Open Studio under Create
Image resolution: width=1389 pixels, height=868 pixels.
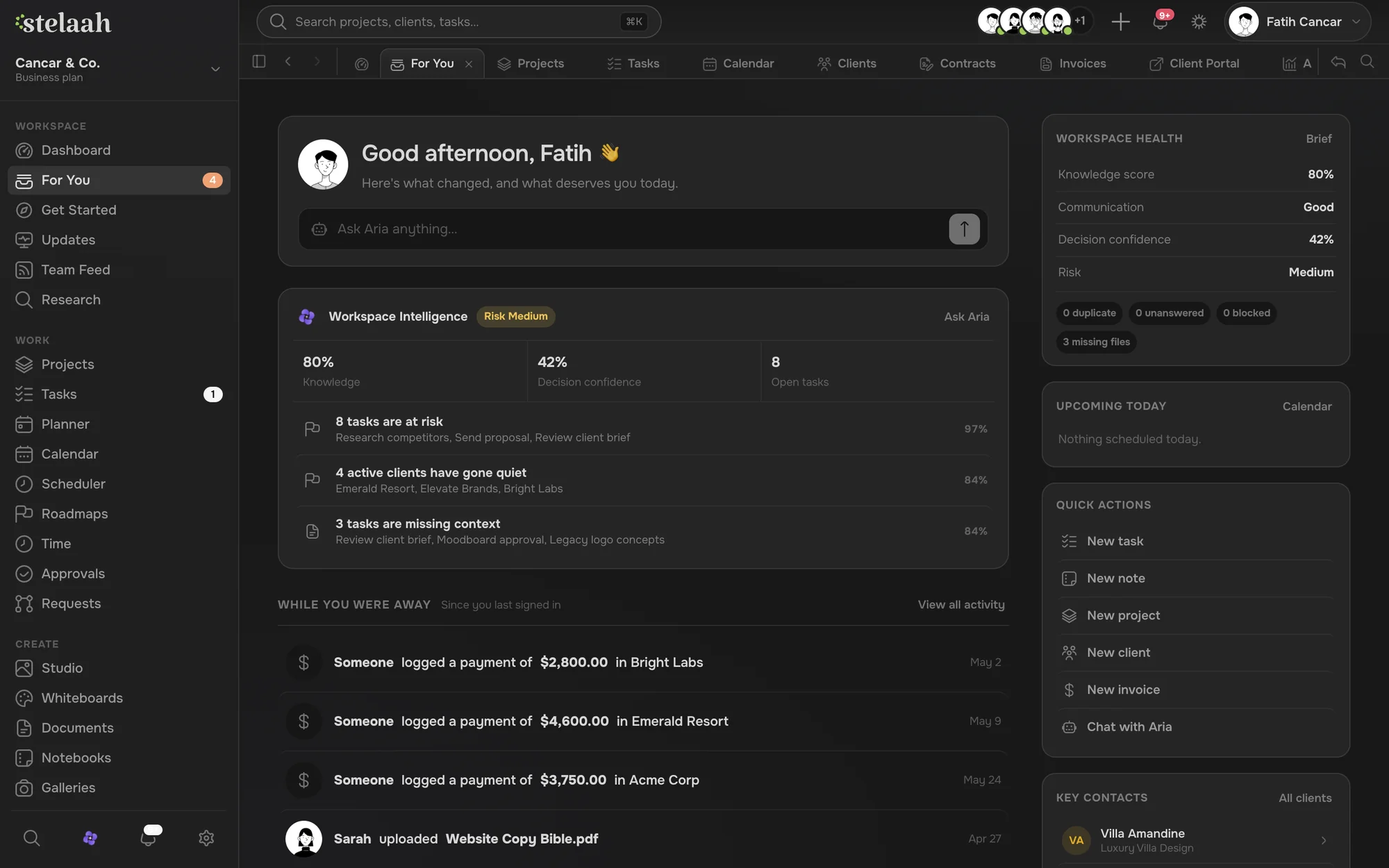click(119, 667)
